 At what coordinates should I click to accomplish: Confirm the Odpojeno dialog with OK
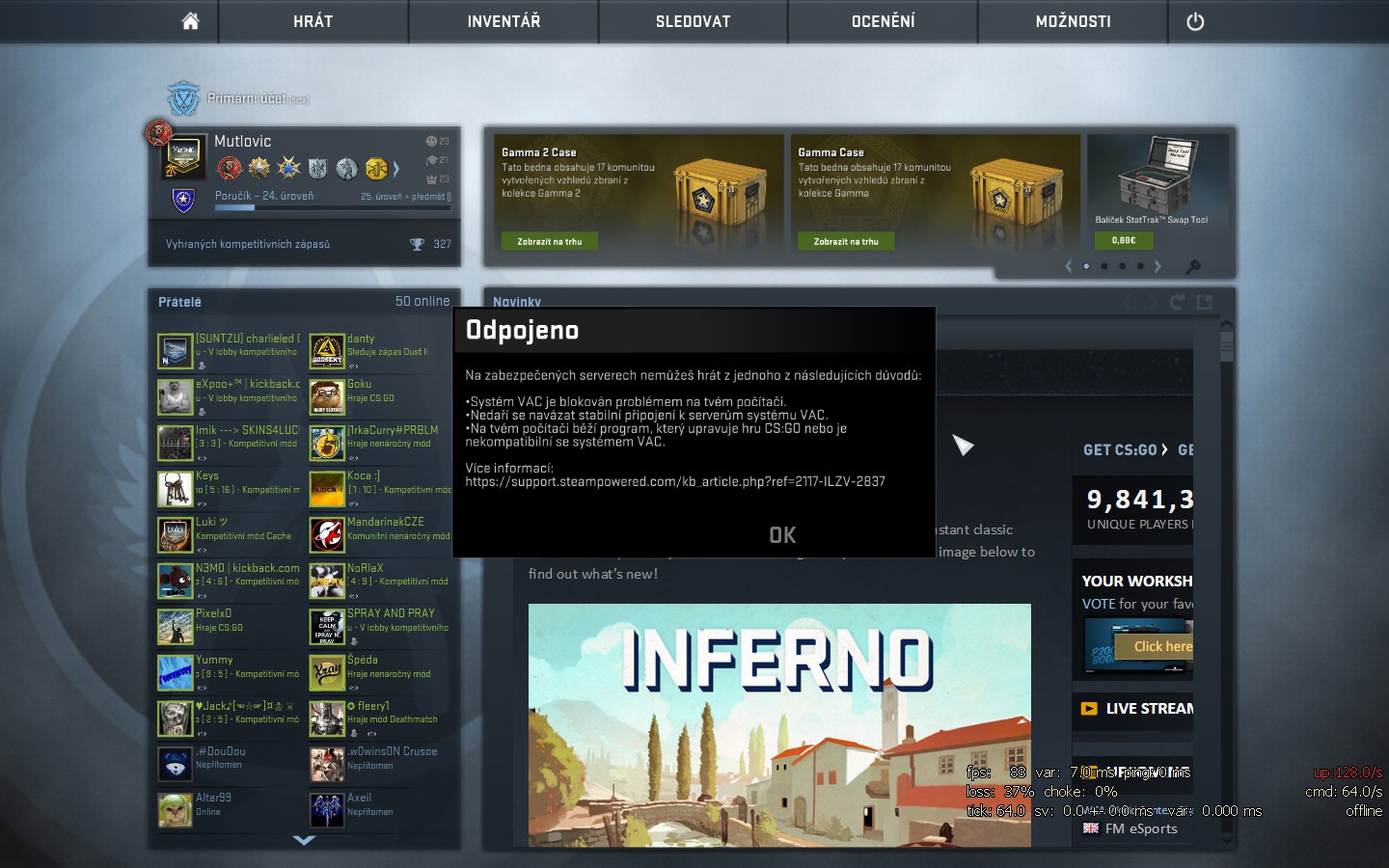pyautogui.click(x=782, y=535)
